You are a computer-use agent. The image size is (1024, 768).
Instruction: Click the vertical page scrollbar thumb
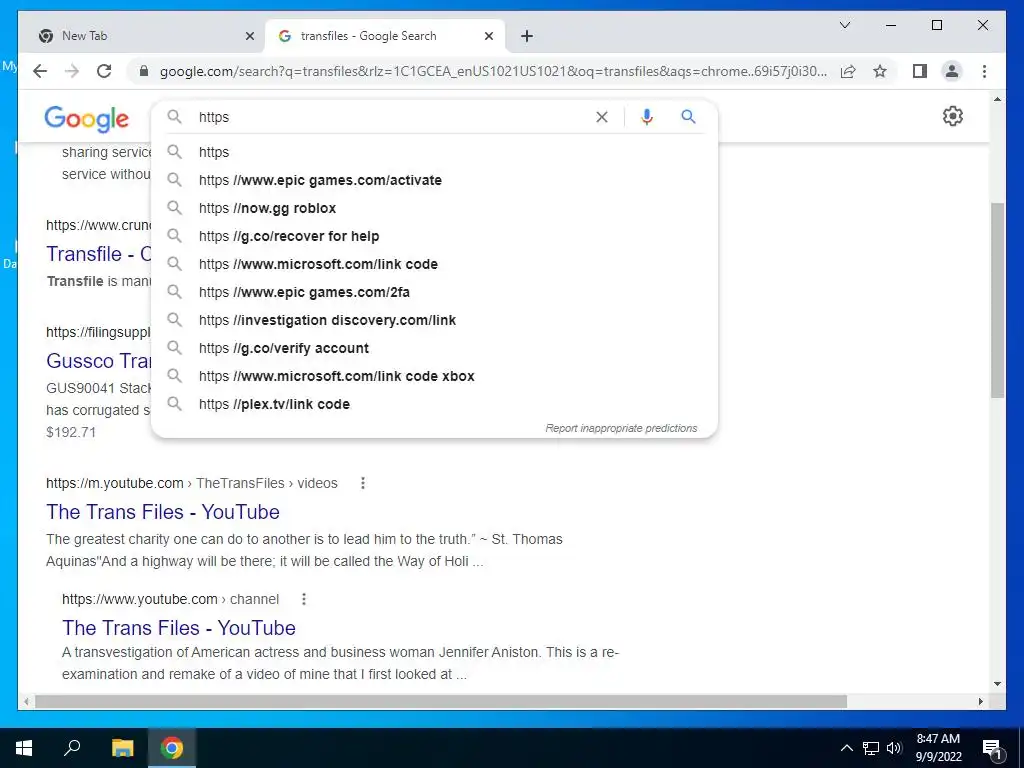click(x=997, y=300)
